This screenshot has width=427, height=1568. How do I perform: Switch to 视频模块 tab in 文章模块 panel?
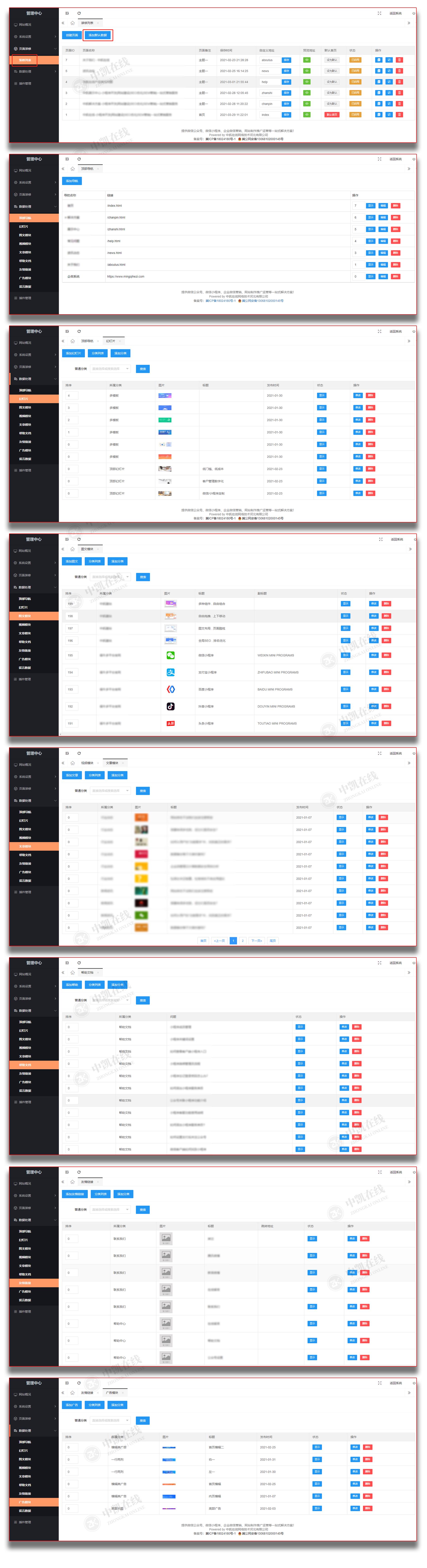click(90, 763)
